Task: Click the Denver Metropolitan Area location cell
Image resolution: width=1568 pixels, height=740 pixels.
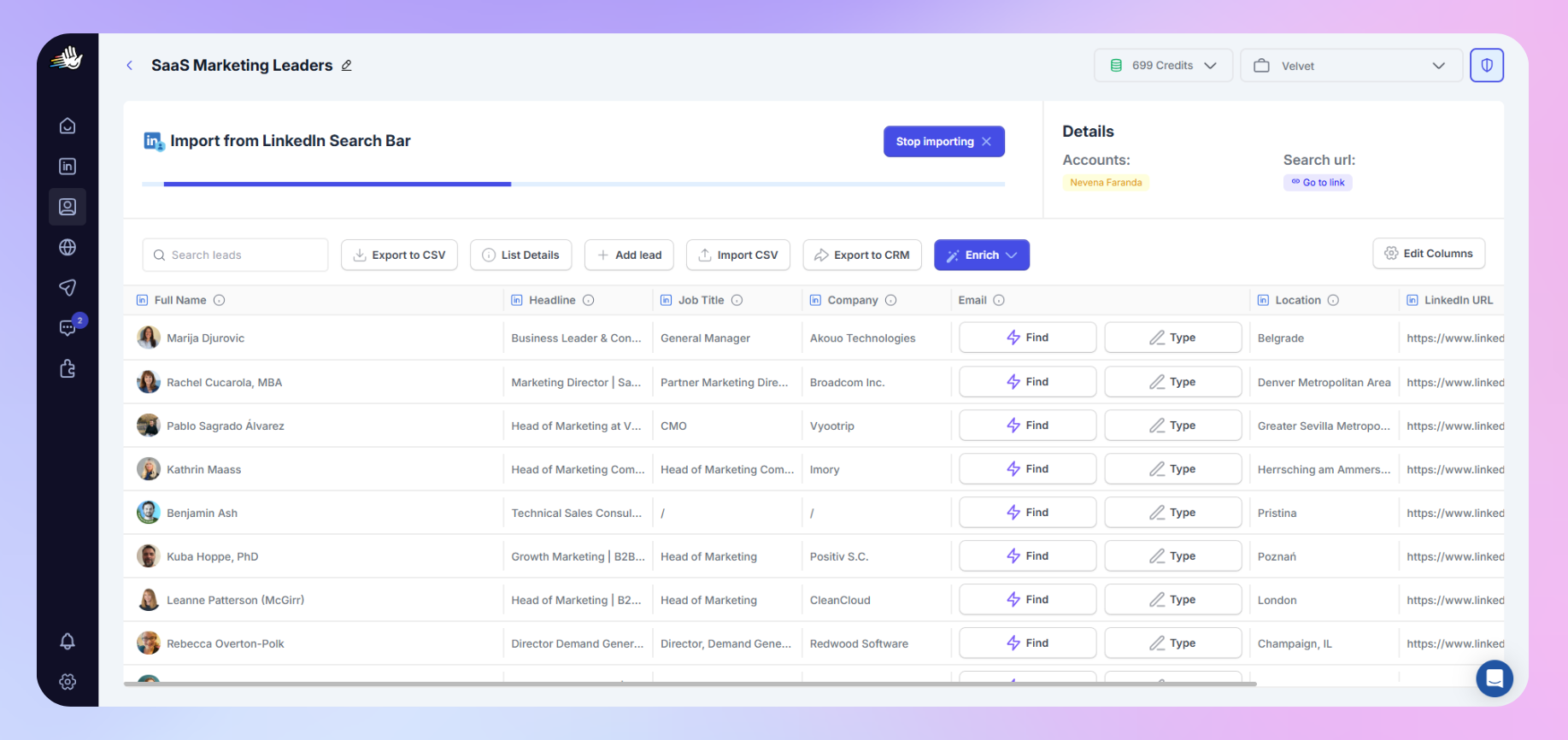Action: click(1324, 383)
